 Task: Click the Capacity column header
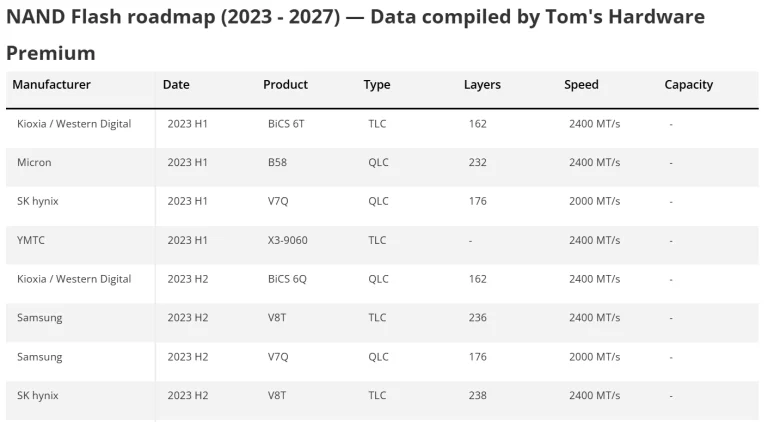coord(688,85)
